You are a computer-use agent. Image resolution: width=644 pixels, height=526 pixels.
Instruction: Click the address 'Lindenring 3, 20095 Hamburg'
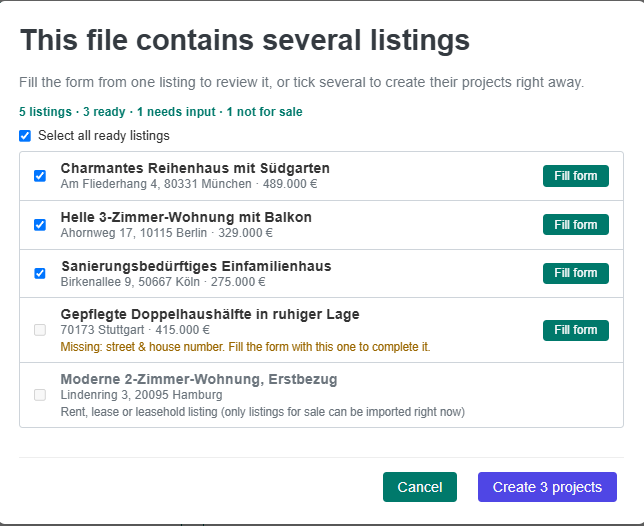tap(141, 395)
